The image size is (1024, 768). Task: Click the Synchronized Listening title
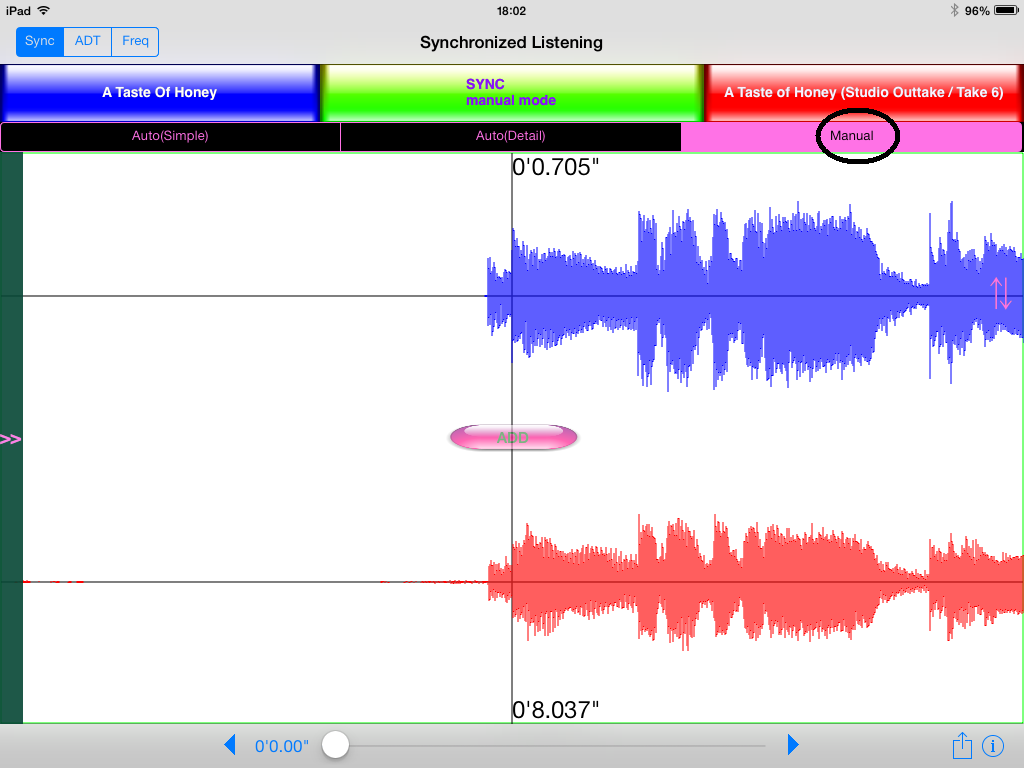coord(511,42)
